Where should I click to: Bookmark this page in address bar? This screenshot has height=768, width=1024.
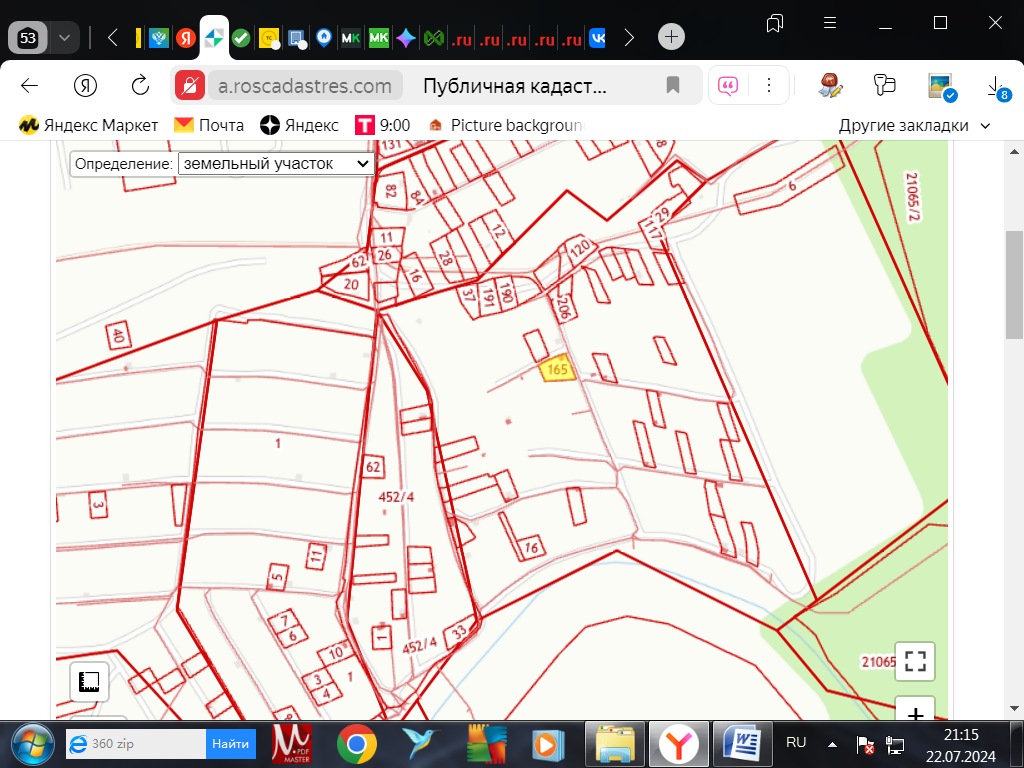tap(673, 85)
